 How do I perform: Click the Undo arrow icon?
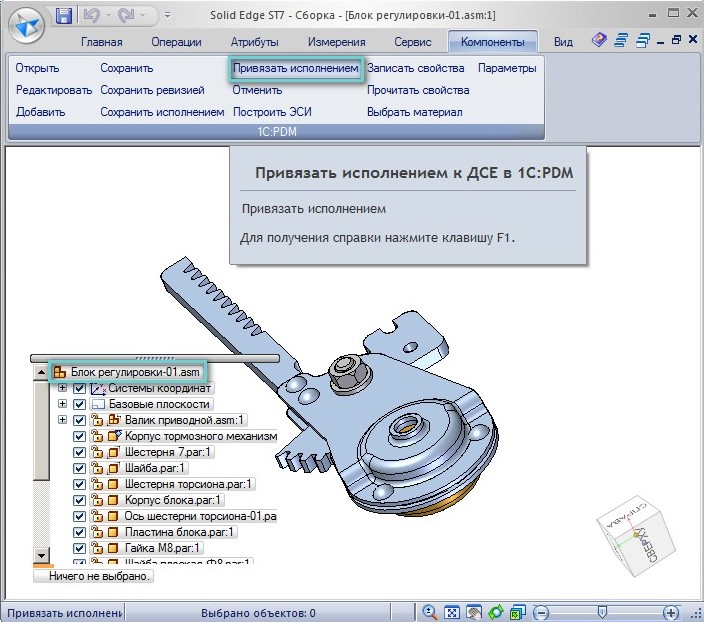click(91, 16)
